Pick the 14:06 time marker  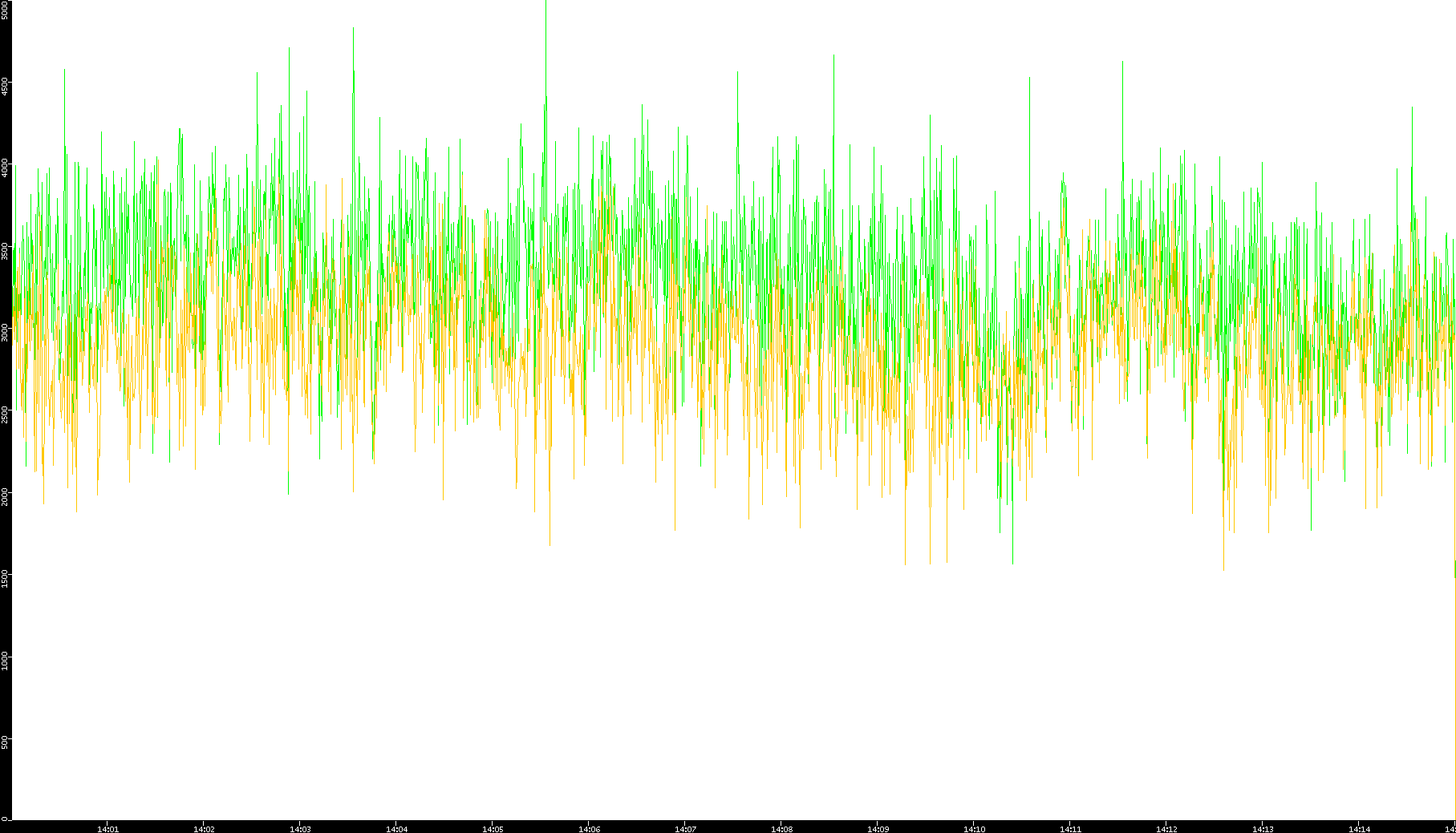click(x=589, y=828)
